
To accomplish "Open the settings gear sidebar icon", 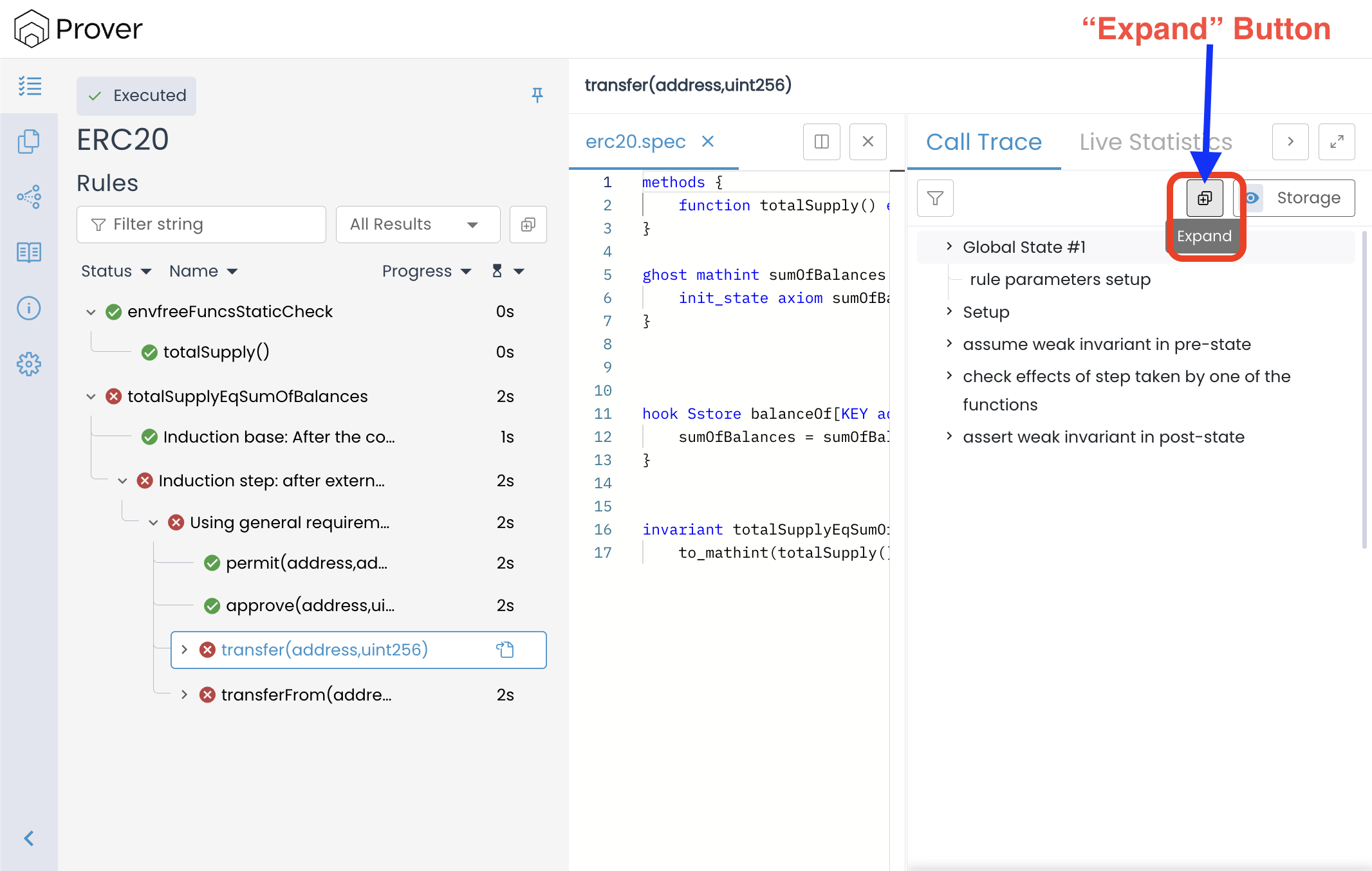I will pos(29,364).
